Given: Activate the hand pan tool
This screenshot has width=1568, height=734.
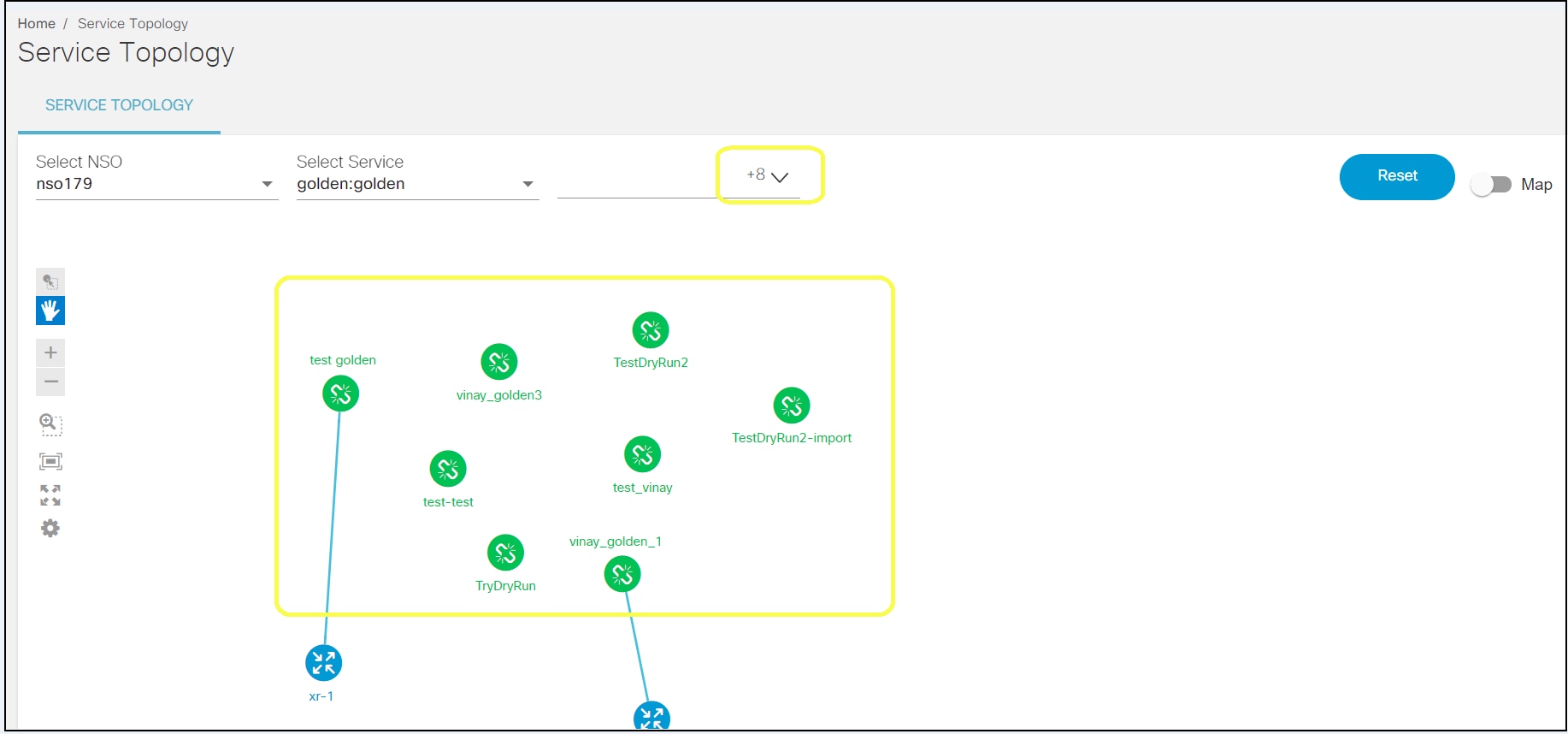Looking at the screenshot, I should (50, 311).
